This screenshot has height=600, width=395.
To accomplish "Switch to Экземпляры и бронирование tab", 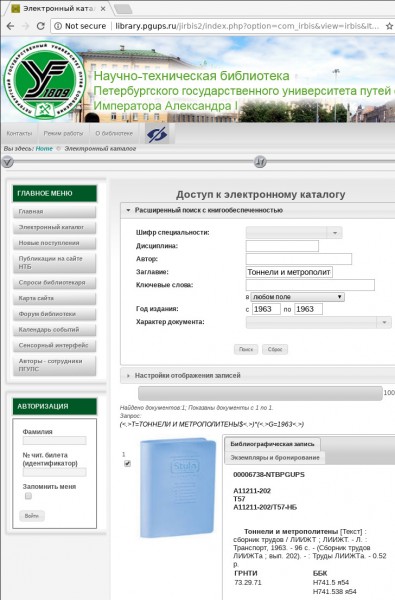I will [275, 457].
